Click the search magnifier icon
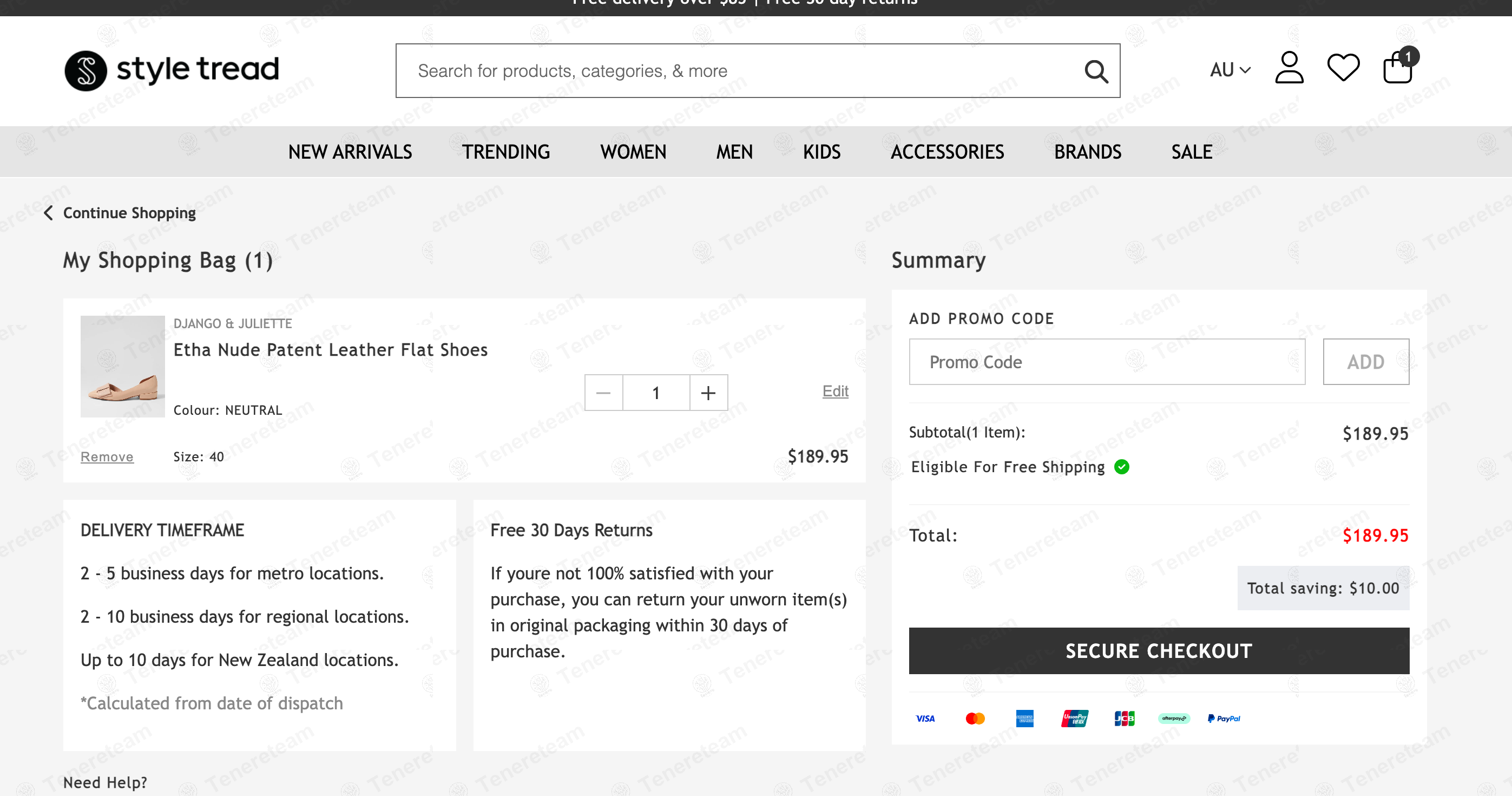 coord(1095,71)
